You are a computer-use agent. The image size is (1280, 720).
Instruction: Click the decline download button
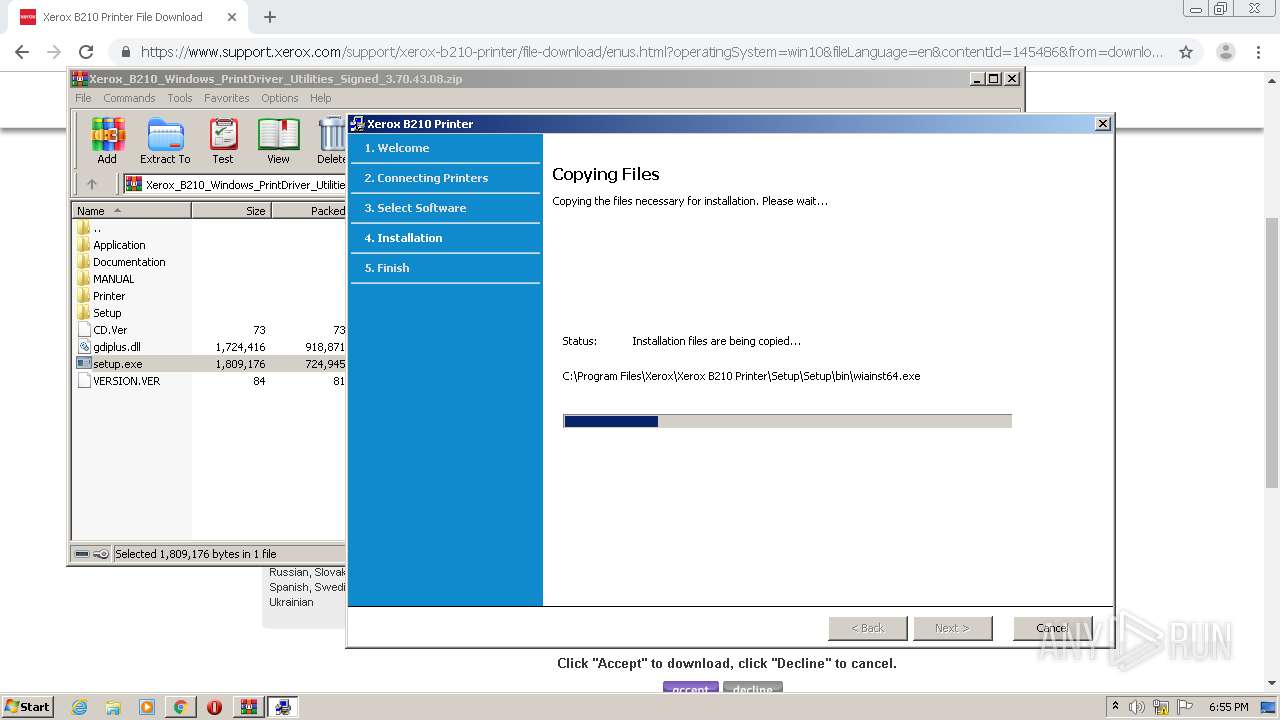753,689
